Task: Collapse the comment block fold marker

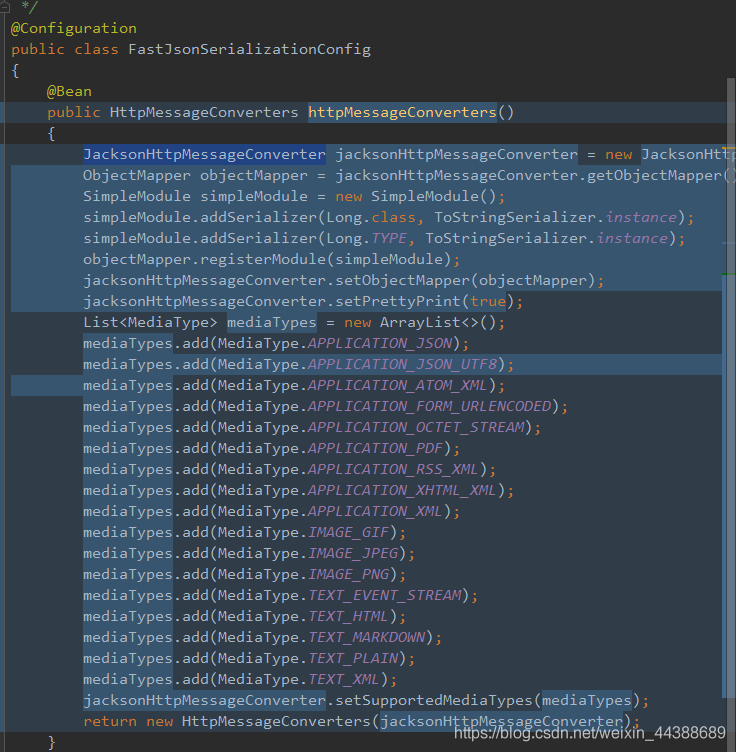Action: click(4, 7)
